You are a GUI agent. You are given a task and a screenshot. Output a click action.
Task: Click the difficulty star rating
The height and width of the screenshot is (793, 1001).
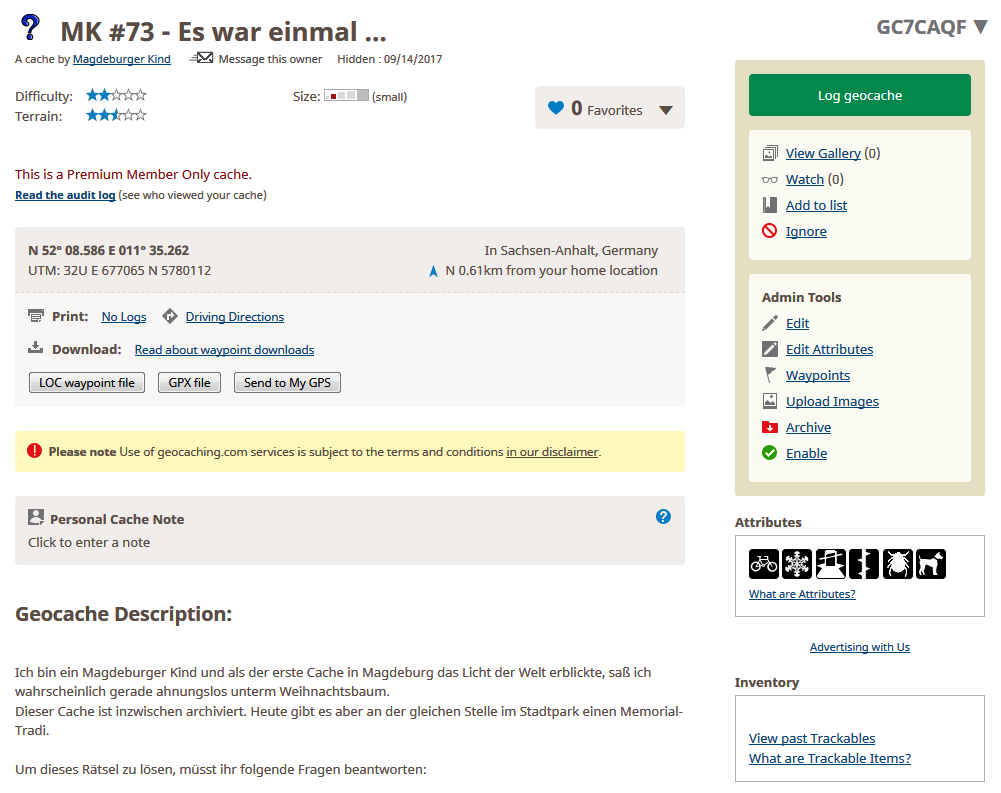116,95
